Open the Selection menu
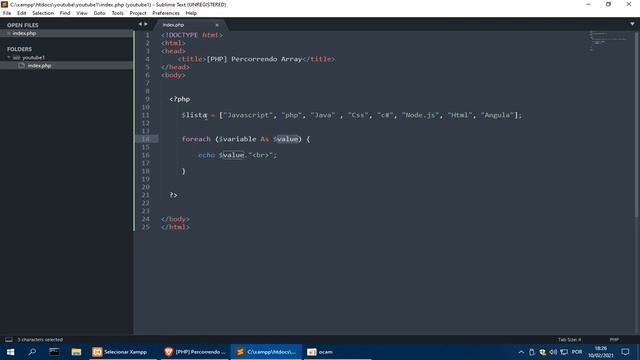The height and width of the screenshot is (360, 640). pos(43,13)
